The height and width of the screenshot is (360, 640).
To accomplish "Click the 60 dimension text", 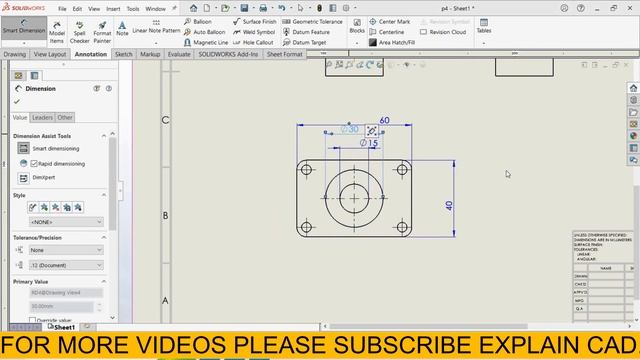I will 384,120.
